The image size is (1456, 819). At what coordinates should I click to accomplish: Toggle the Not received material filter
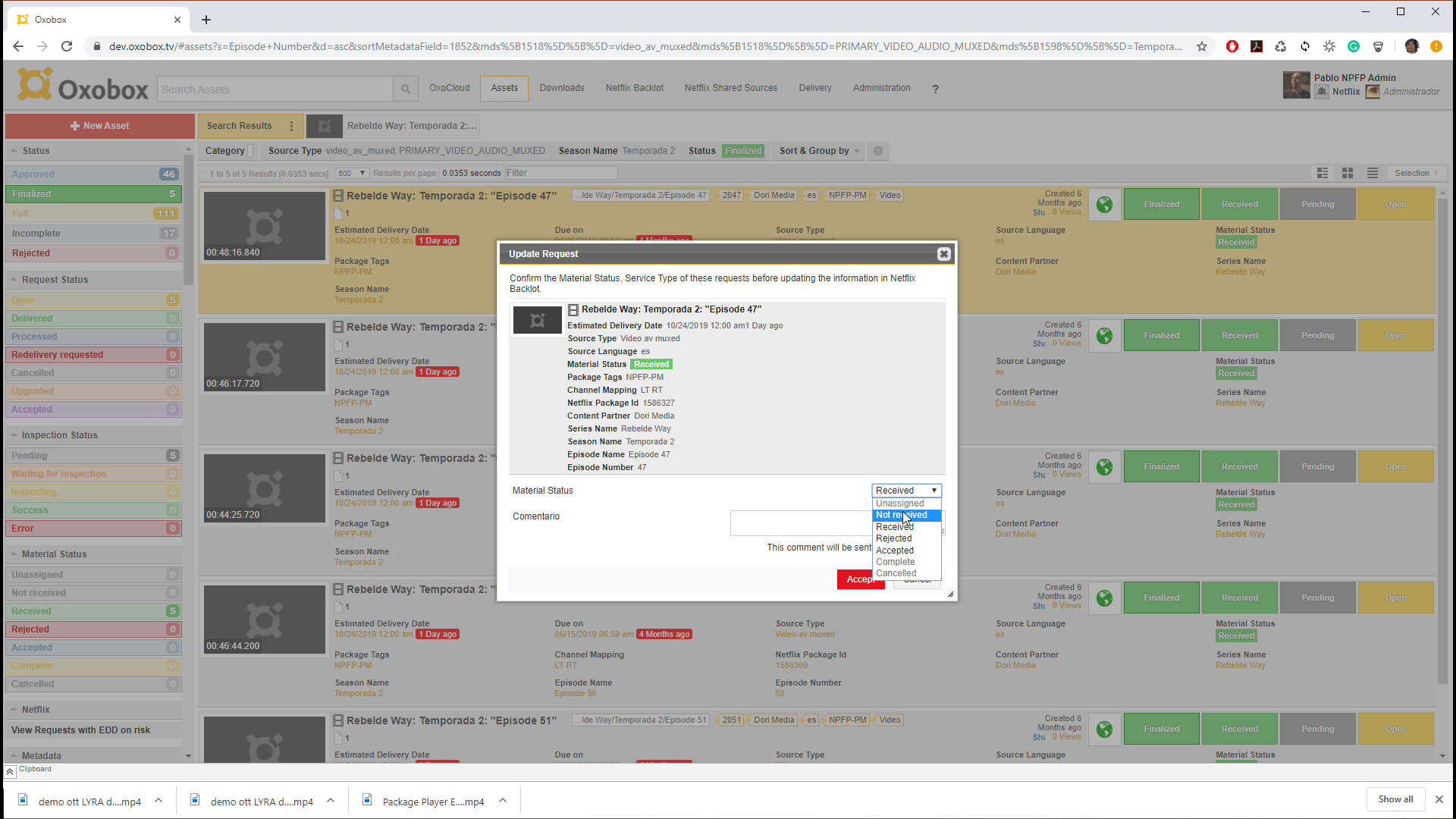[93, 593]
